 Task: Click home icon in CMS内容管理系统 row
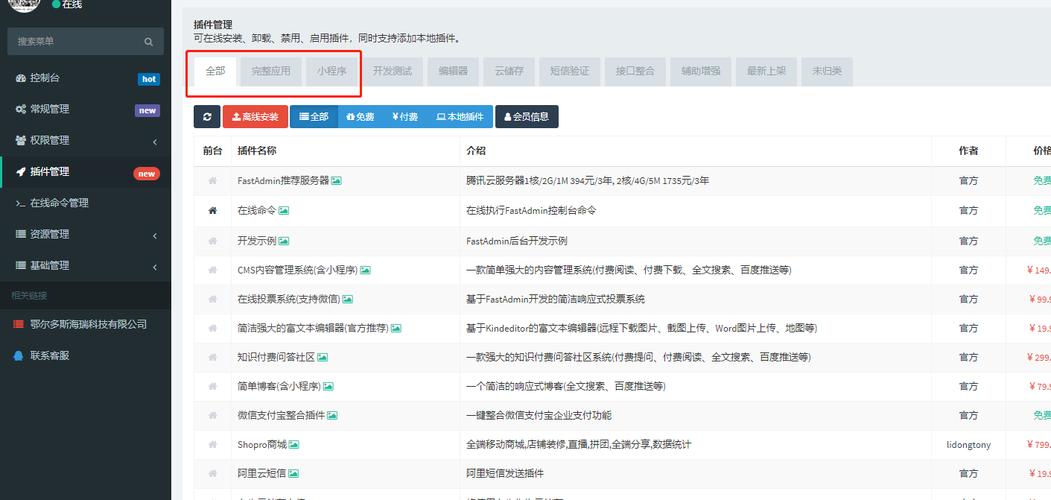212,270
